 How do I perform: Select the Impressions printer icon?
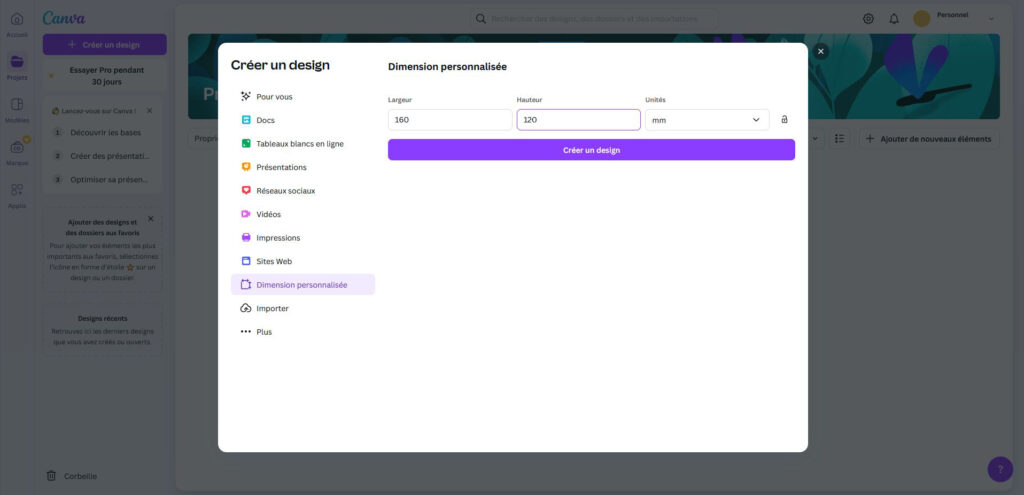click(246, 238)
